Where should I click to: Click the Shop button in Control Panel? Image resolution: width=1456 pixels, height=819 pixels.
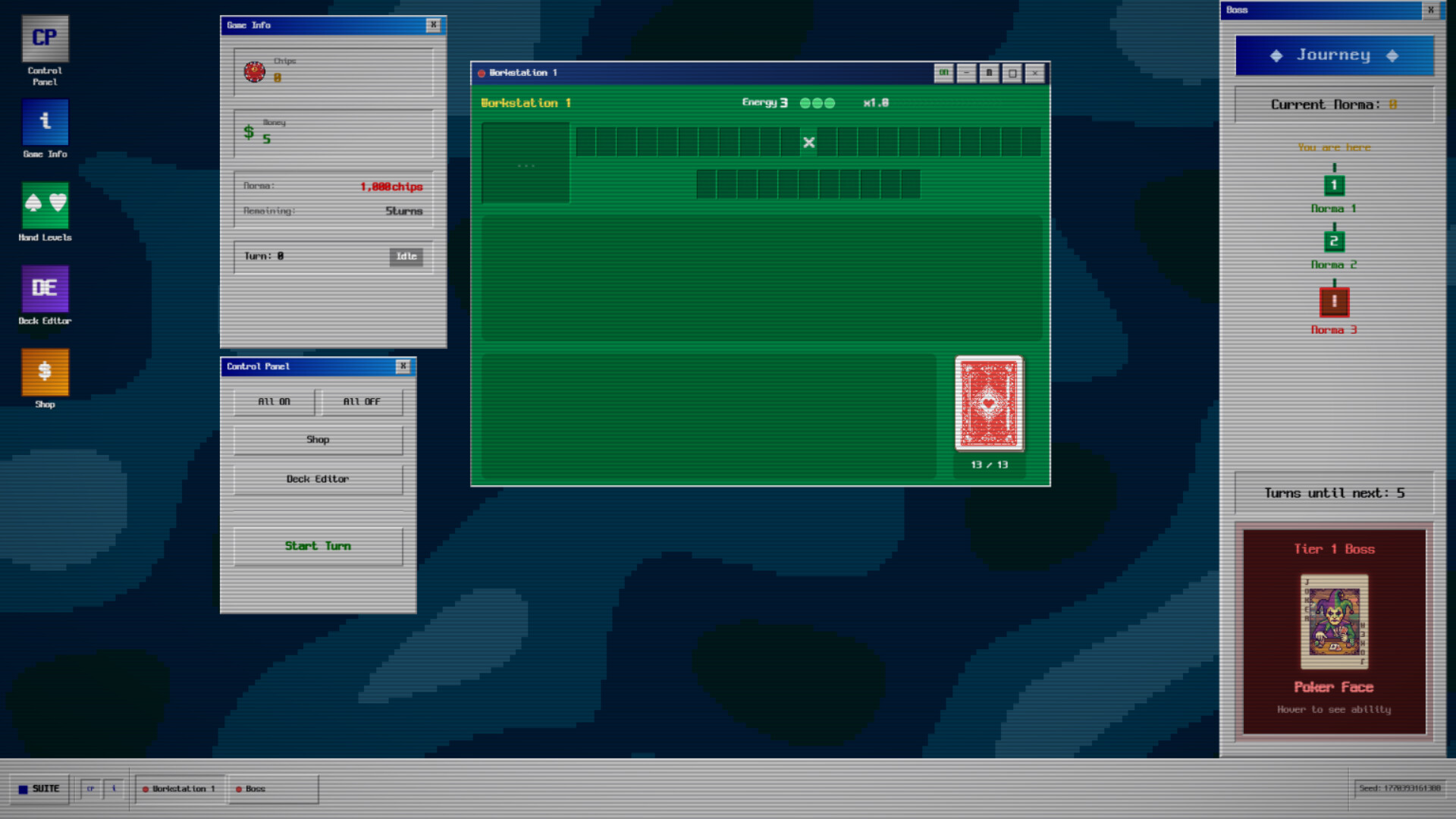coord(318,440)
